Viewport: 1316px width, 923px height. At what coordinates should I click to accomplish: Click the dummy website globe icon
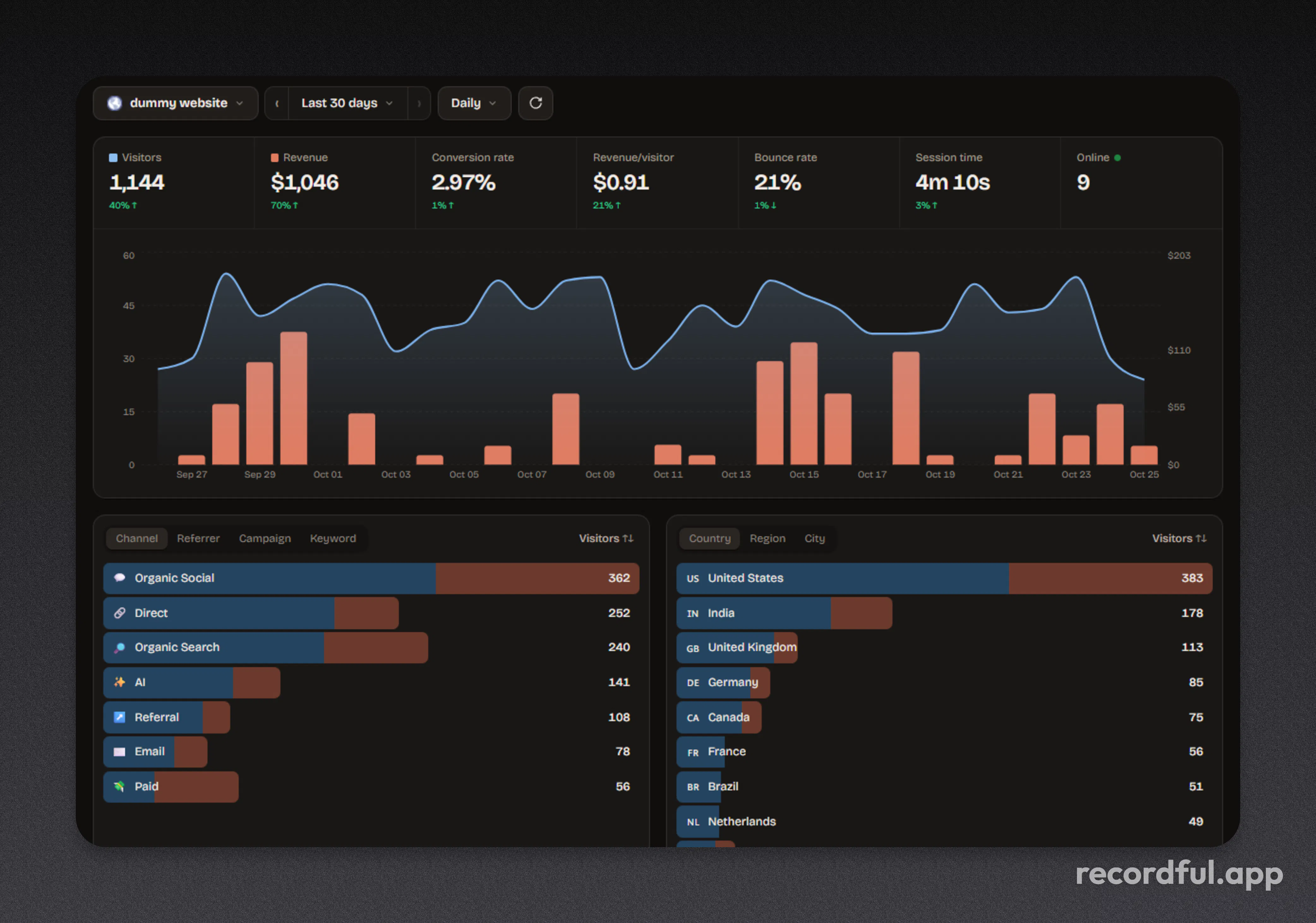(x=115, y=103)
